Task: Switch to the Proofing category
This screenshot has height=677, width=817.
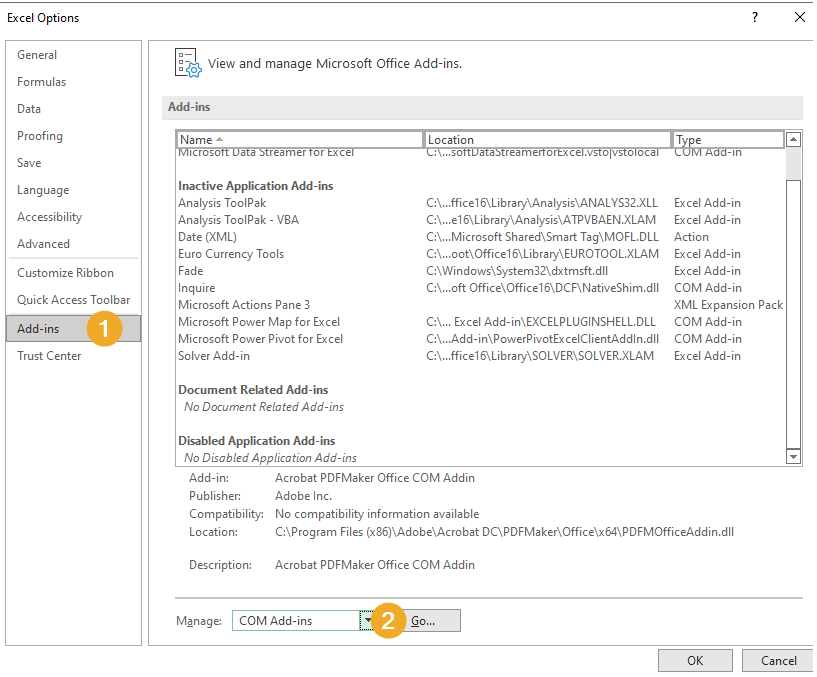Action: 40,135
